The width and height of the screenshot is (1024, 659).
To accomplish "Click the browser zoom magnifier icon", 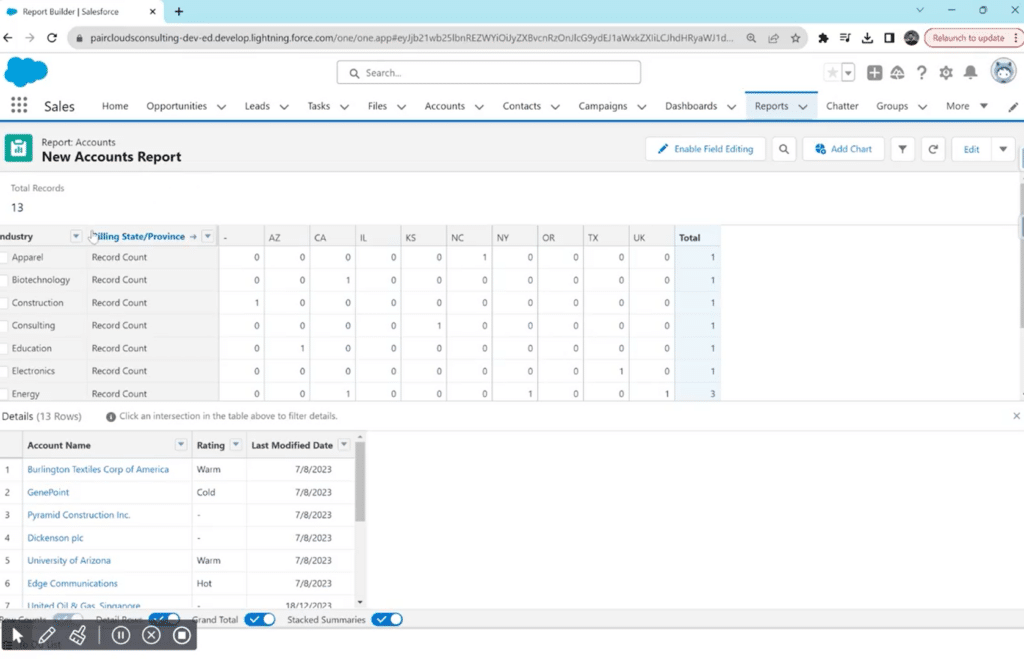I will [x=751, y=38].
